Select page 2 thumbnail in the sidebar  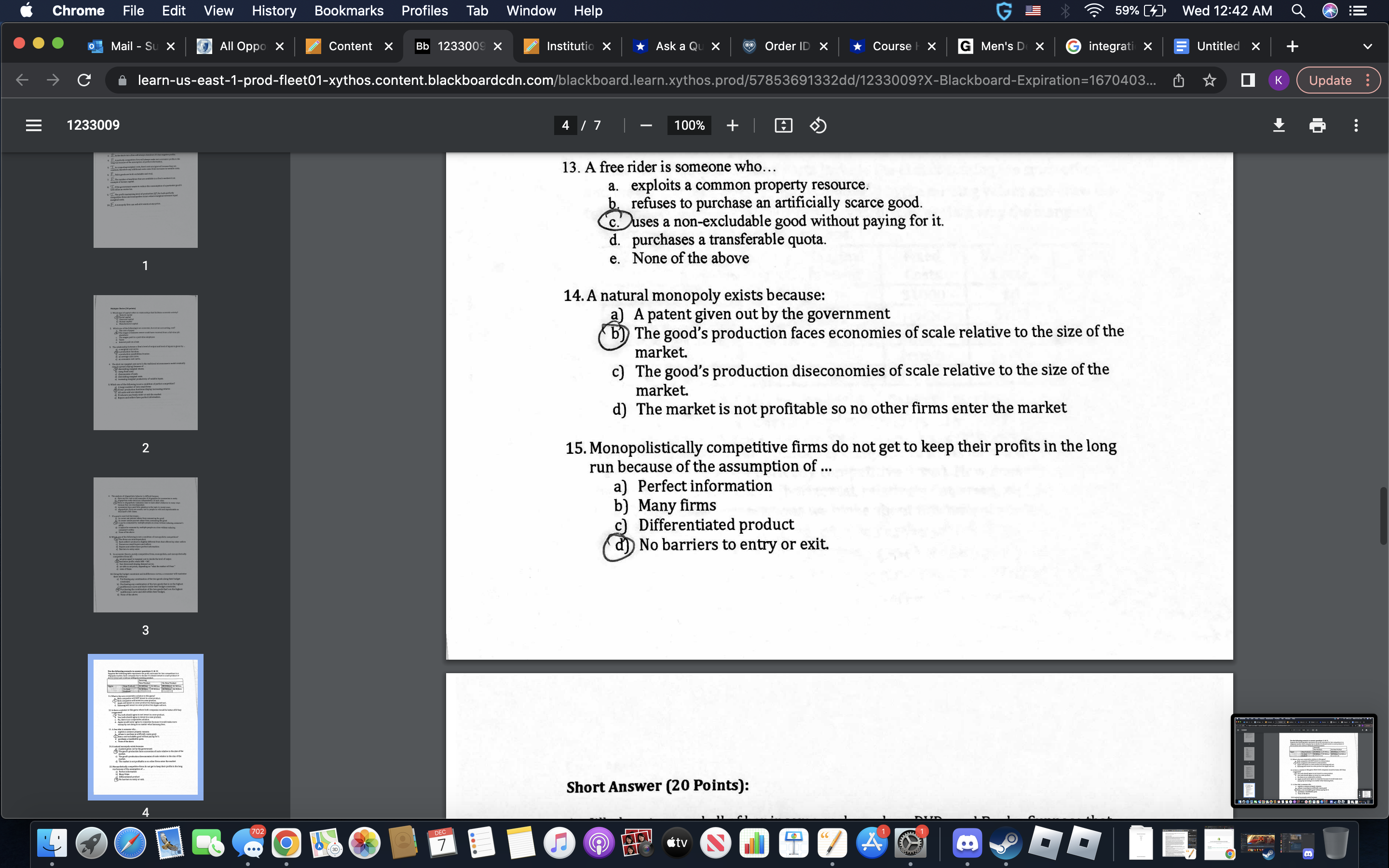(x=145, y=362)
